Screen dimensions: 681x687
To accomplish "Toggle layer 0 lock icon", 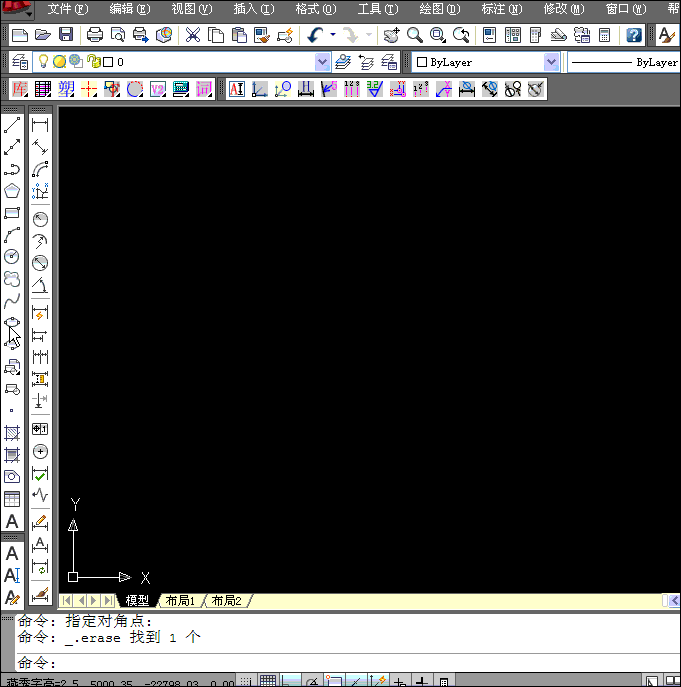I will (x=93, y=61).
